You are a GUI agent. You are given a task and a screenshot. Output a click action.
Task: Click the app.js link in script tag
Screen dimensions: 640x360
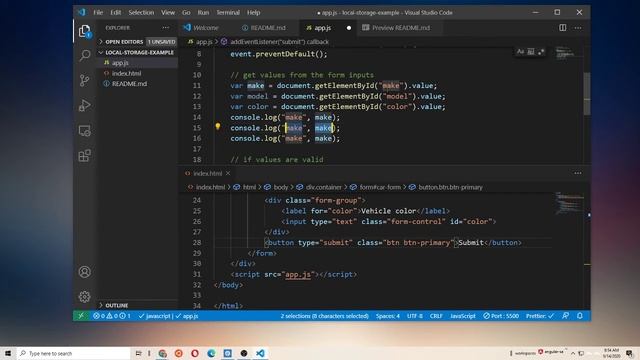click(x=298, y=274)
